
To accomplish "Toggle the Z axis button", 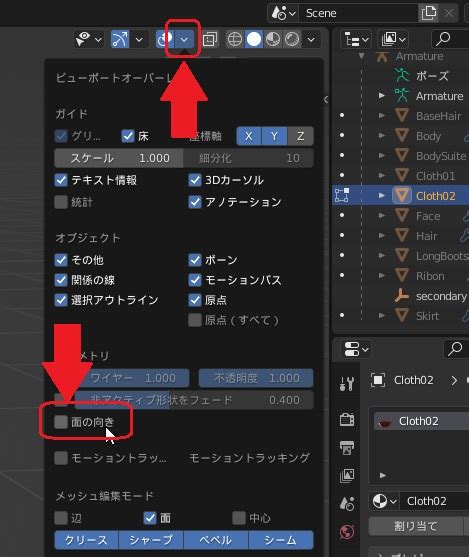I will pyautogui.click(x=301, y=136).
